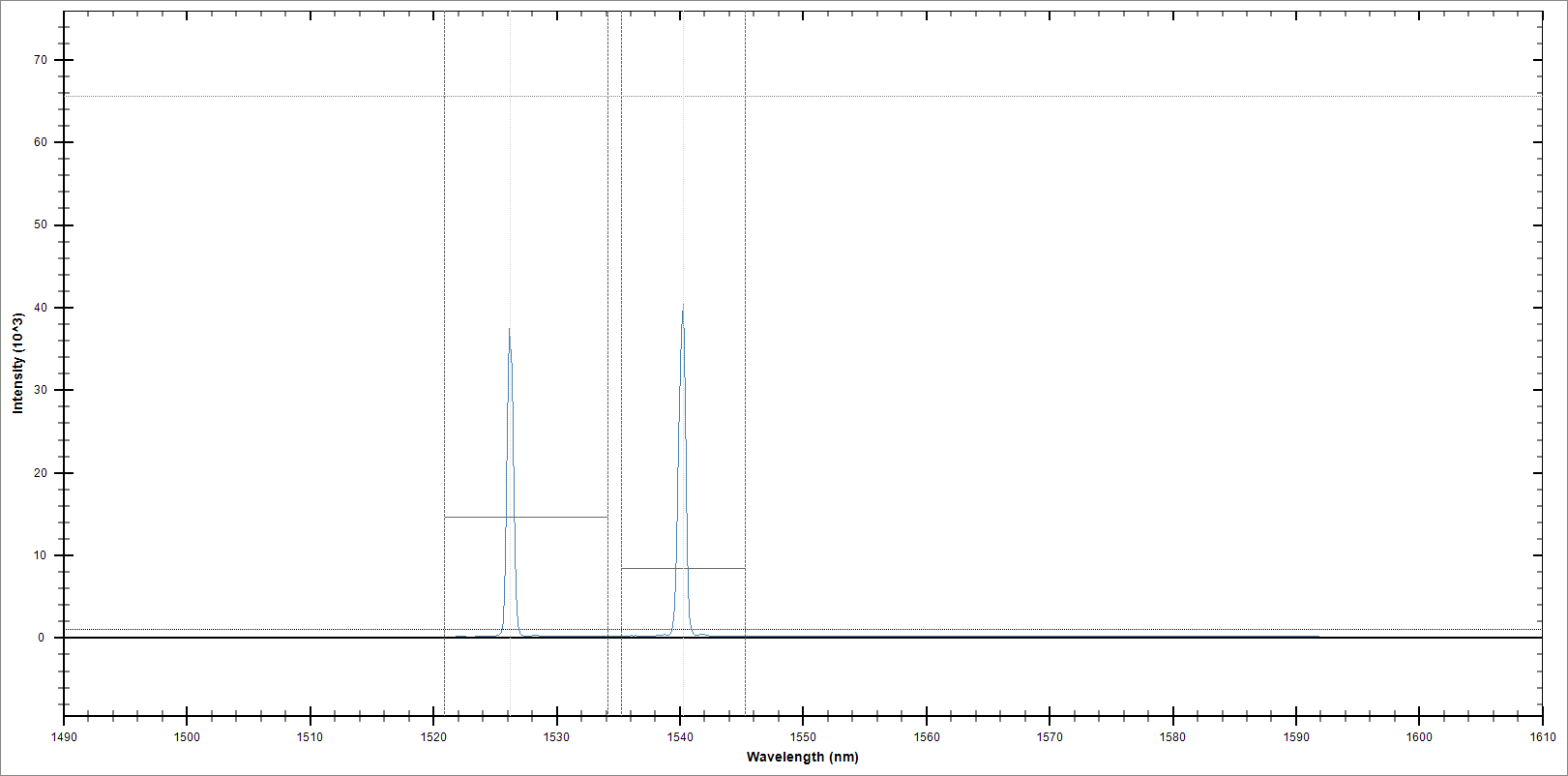Select the vertical dashed cursor near 1521 nm

pyautogui.click(x=444, y=290)
